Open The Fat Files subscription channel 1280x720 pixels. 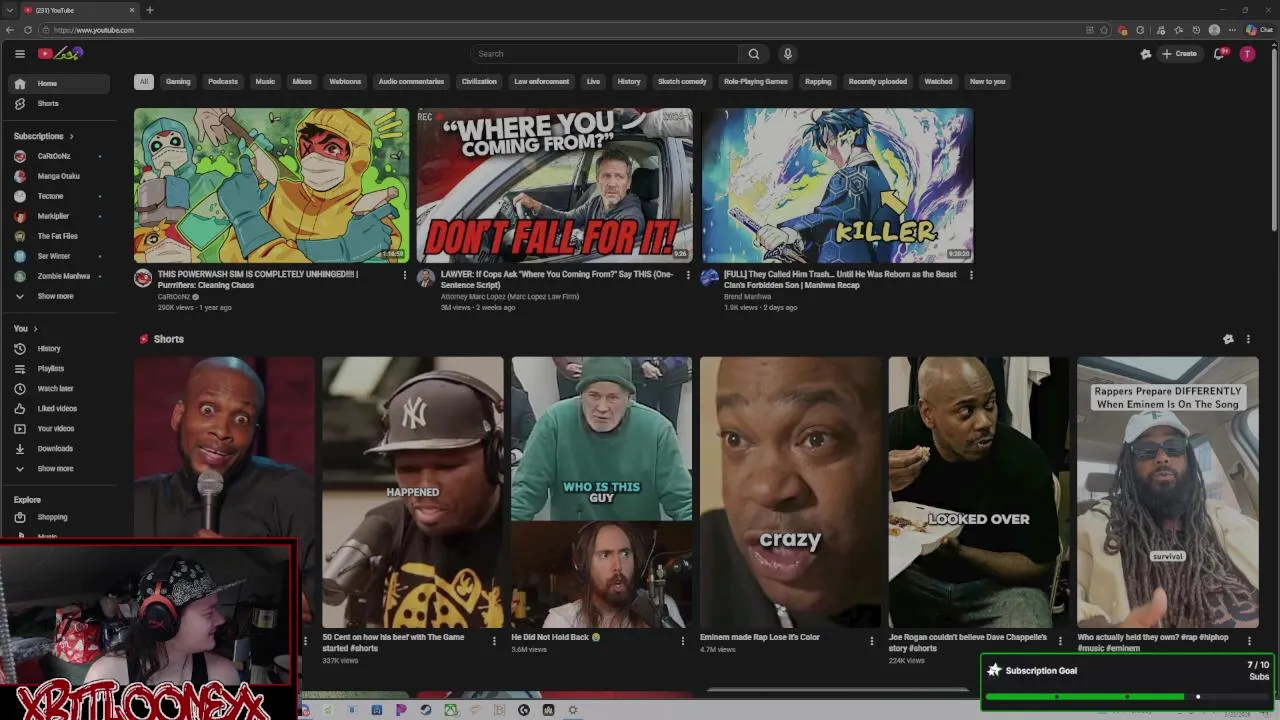(x=59, y=237)
